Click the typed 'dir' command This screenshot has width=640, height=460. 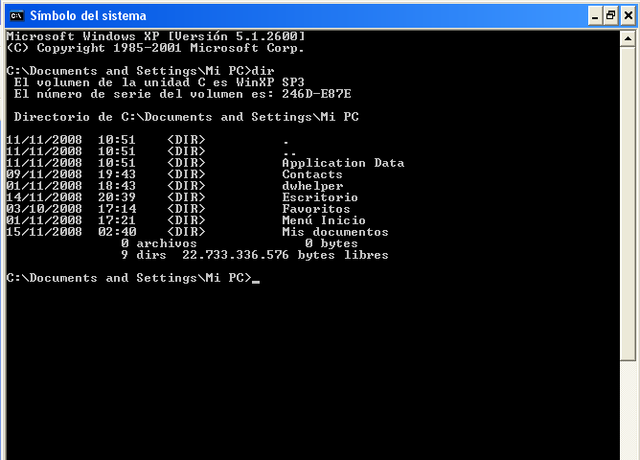click(263, 71)
